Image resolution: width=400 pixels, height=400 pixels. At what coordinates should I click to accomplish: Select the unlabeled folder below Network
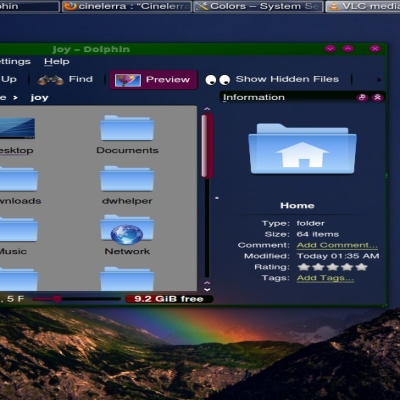(x=127, y=279)
